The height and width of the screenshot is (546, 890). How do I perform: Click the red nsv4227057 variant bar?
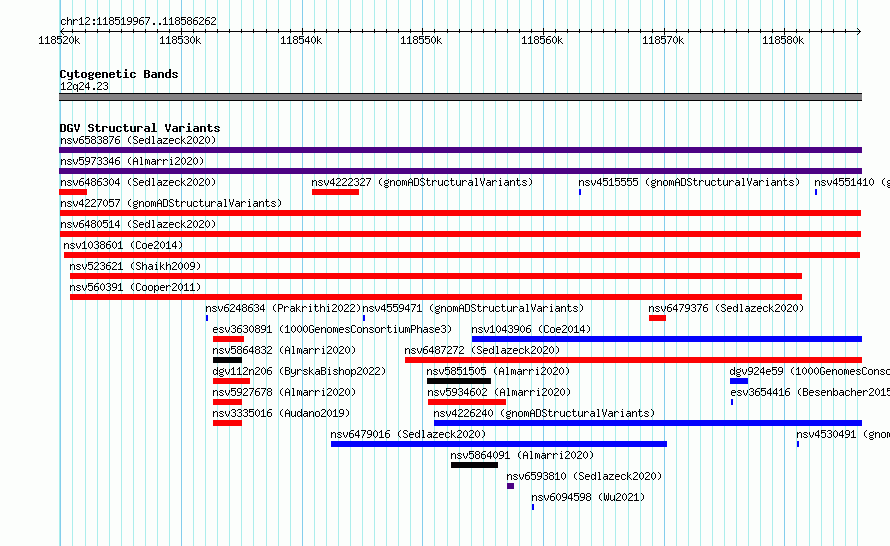coord(460,213)
